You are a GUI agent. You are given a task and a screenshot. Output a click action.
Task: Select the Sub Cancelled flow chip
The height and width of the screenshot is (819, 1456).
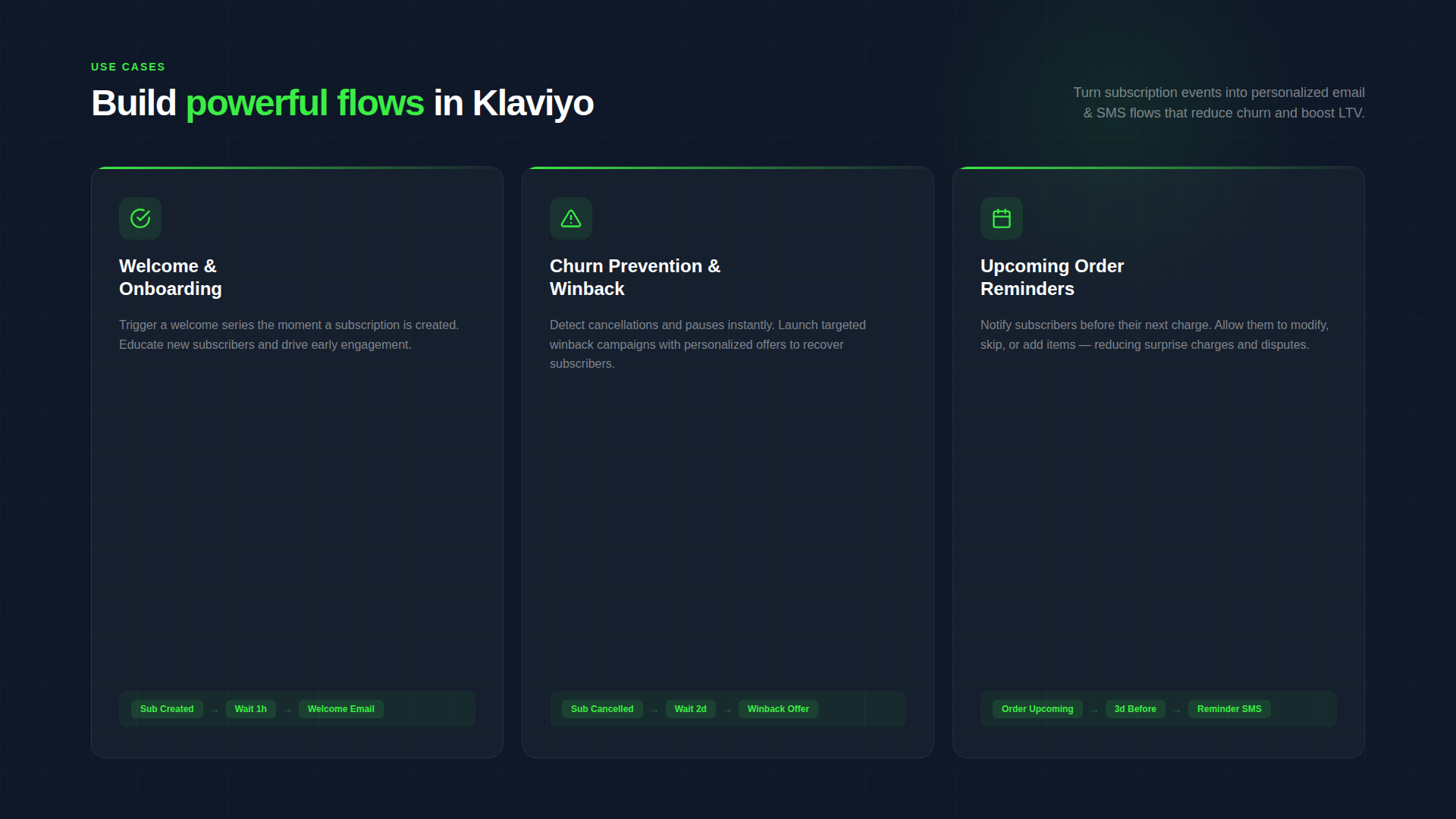602,709
